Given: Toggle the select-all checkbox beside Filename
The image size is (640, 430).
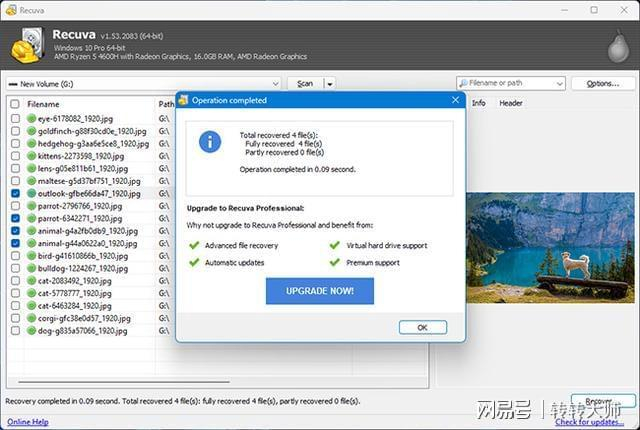Looking at the screenshot, I should click(x=15, y=104).
